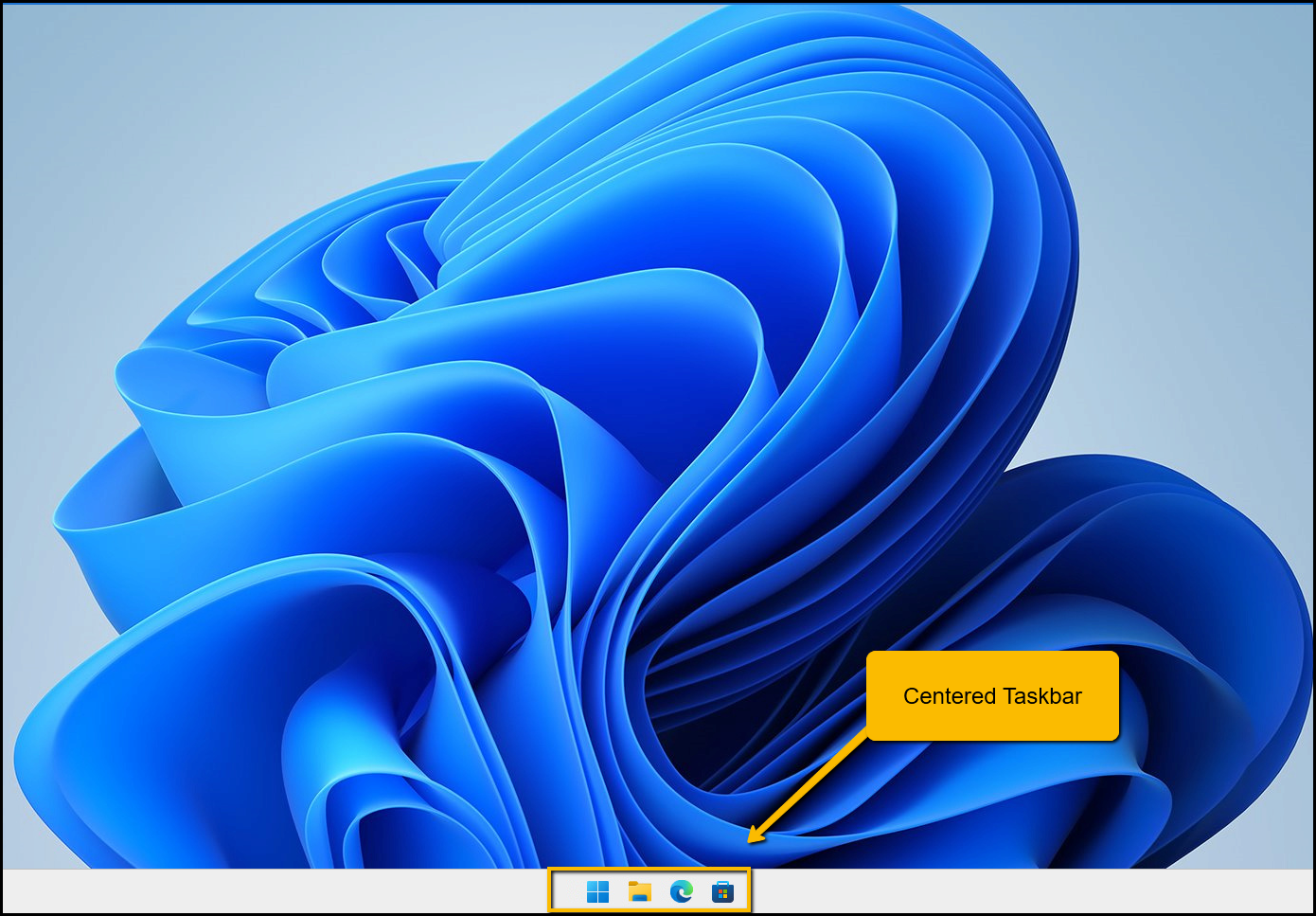The height and width of the screenshot is (916, 1316).
Task: Open Microsoft Edge browser
Action: pos(682,891)
